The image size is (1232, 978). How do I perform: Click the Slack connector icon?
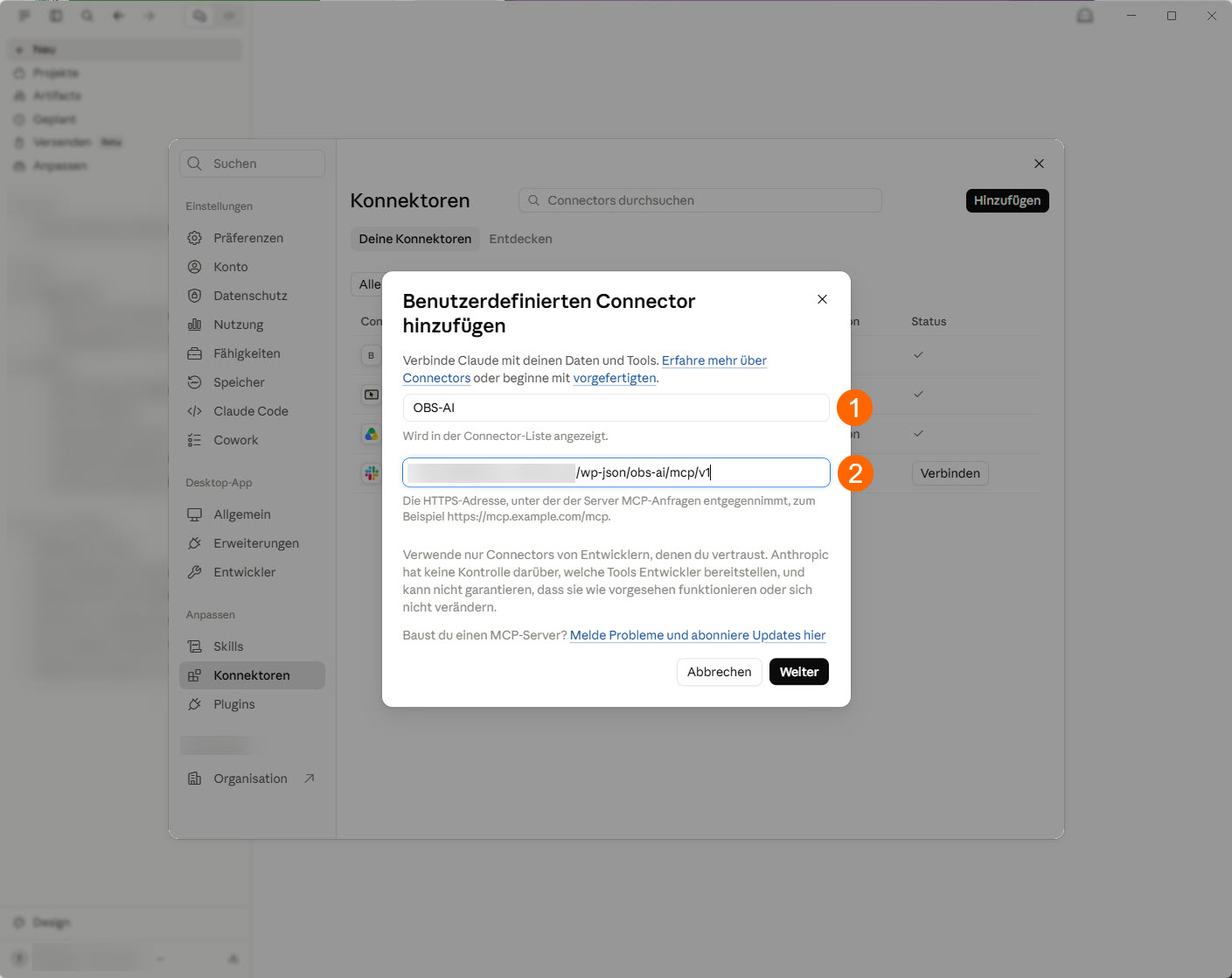(372, 473)
